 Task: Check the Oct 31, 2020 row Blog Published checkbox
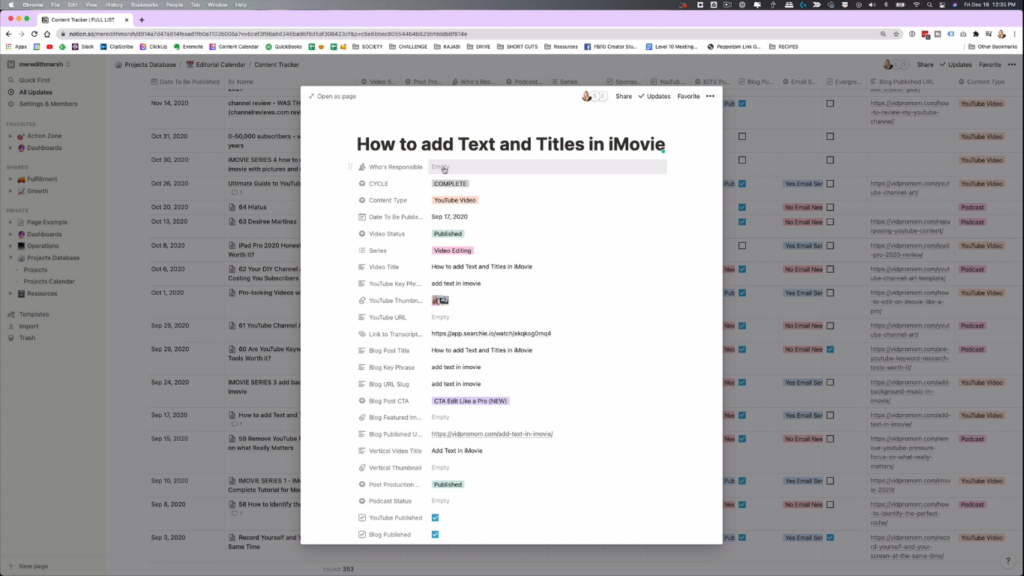(x=743, y=136)
